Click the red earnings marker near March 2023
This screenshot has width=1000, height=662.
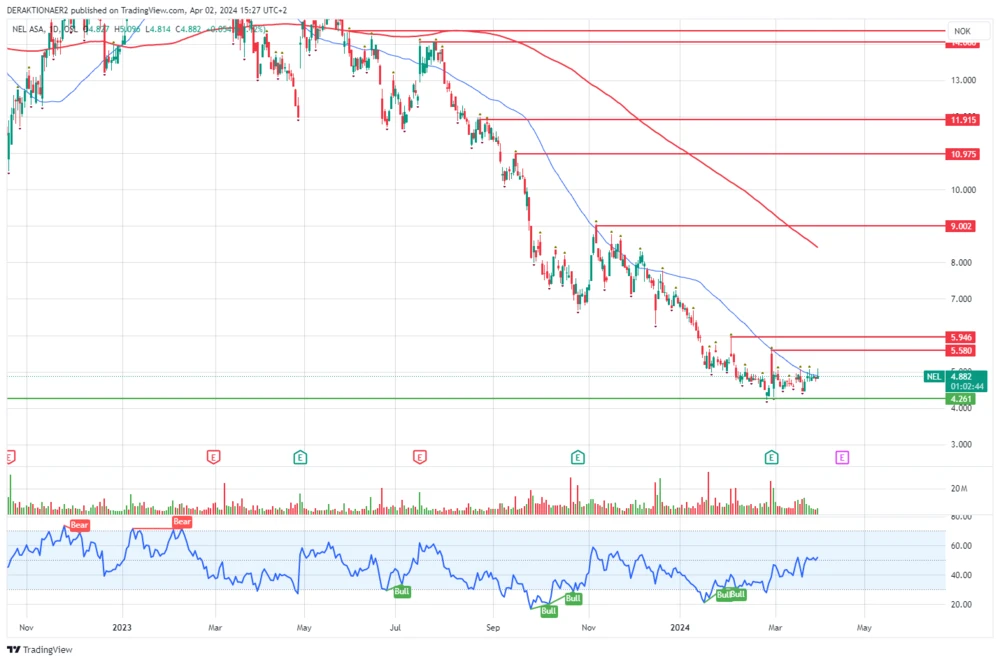click(213, 457)
